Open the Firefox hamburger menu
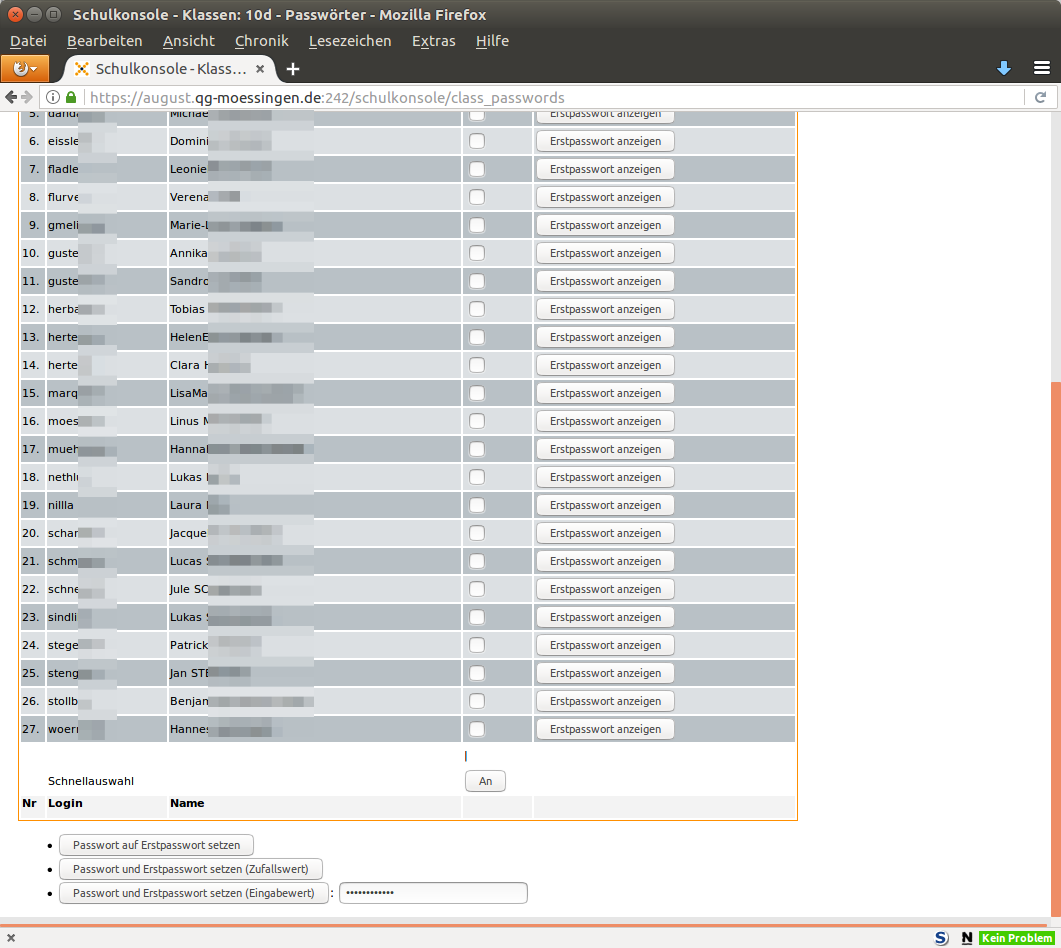 point(1042,68)
